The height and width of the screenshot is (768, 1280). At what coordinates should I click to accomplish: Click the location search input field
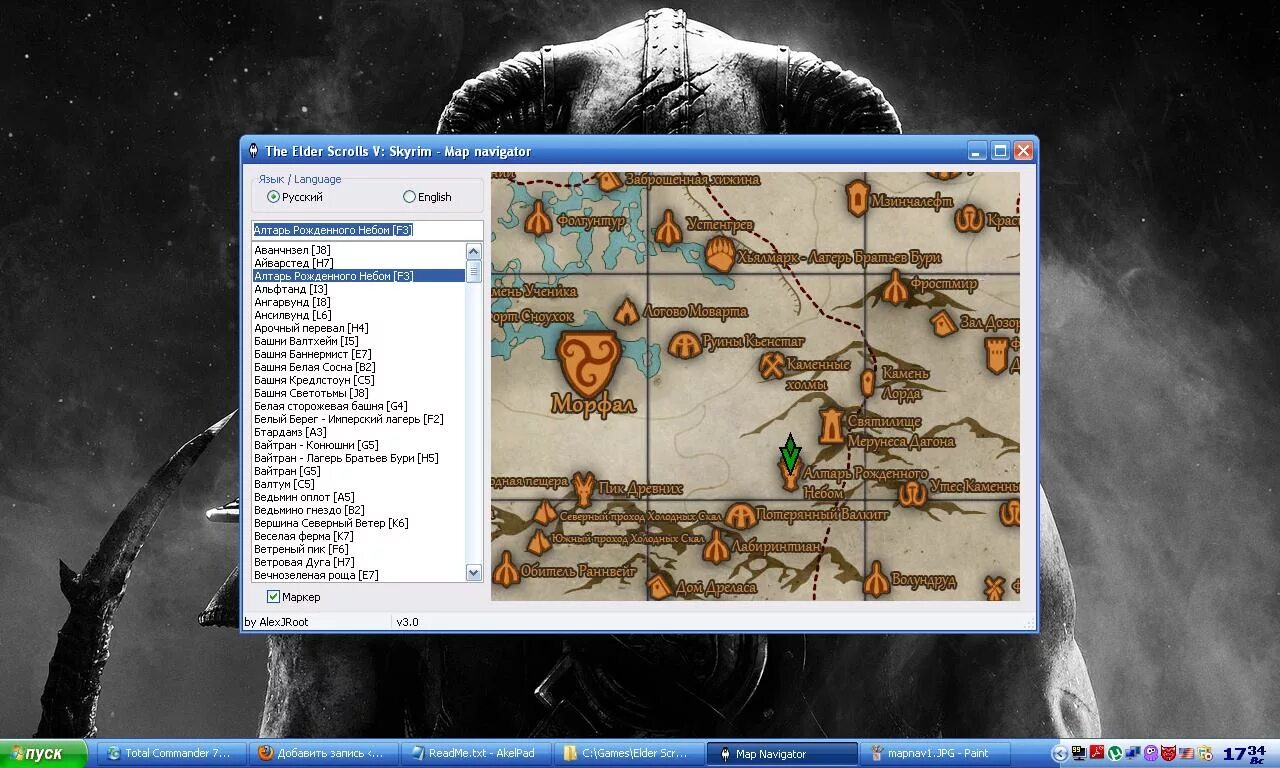367,230
